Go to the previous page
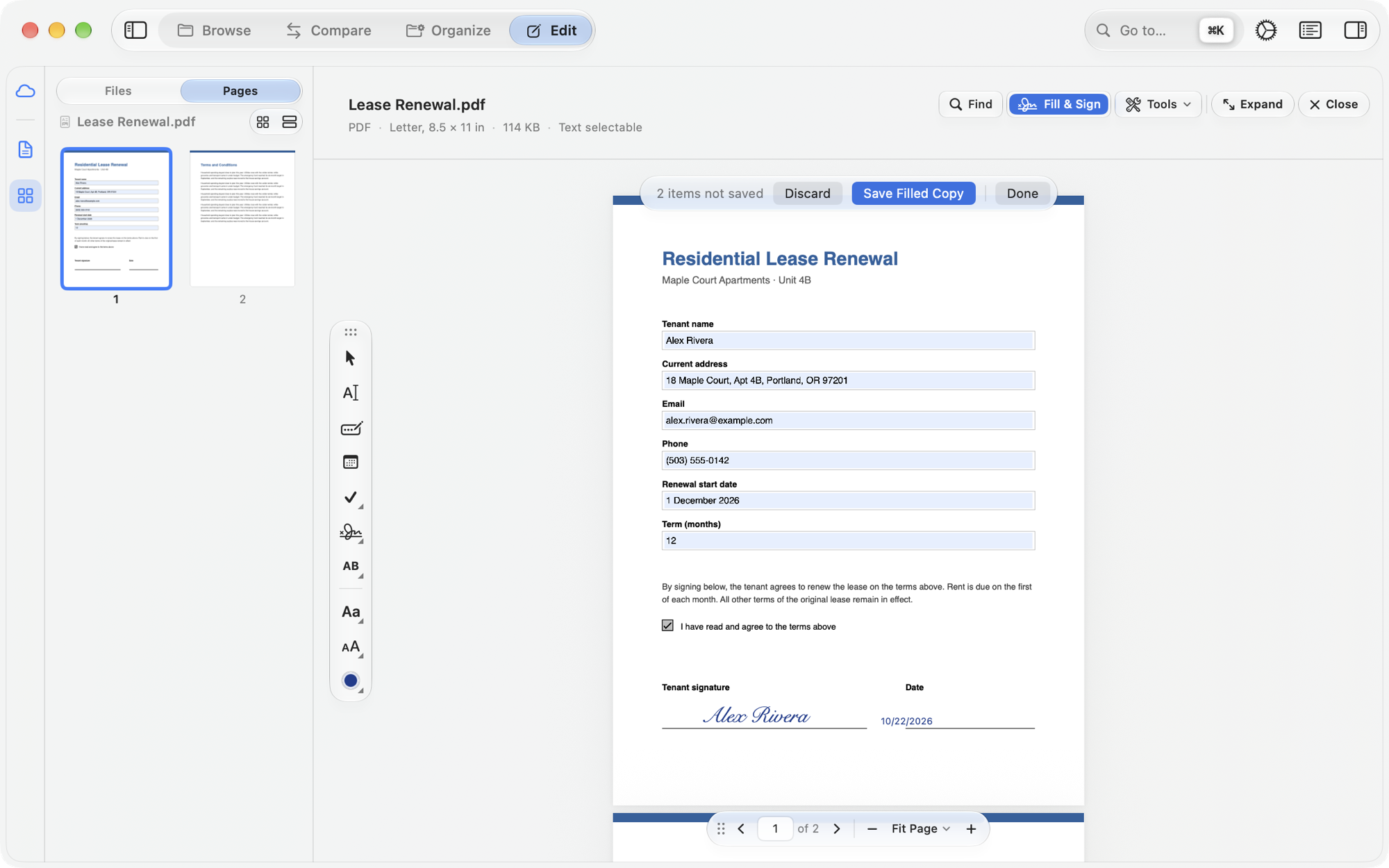 (x=741, y=828)
